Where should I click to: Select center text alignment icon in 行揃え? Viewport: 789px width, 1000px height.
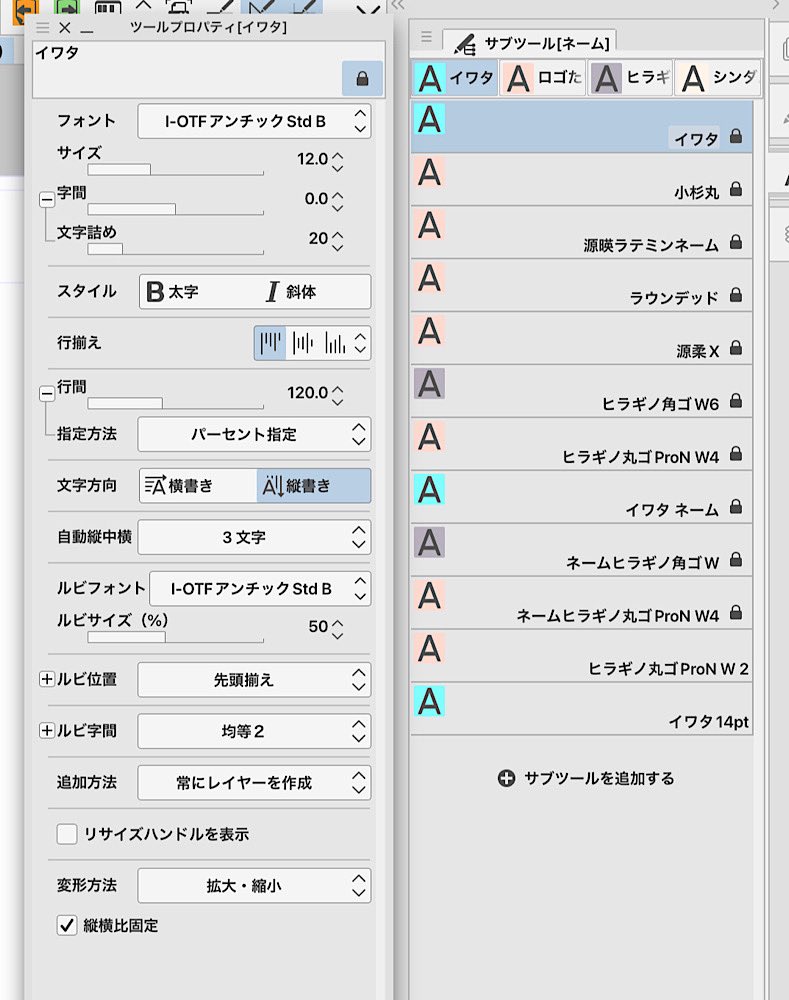(x=303, y=343)
